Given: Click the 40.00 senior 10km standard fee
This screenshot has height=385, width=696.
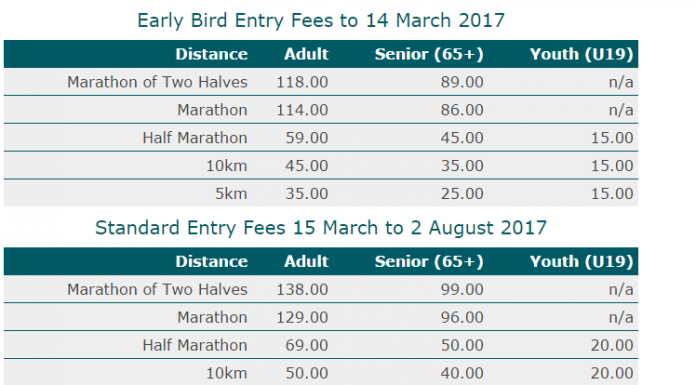Looking at the screenshot, I should click(x=462, y=373).
